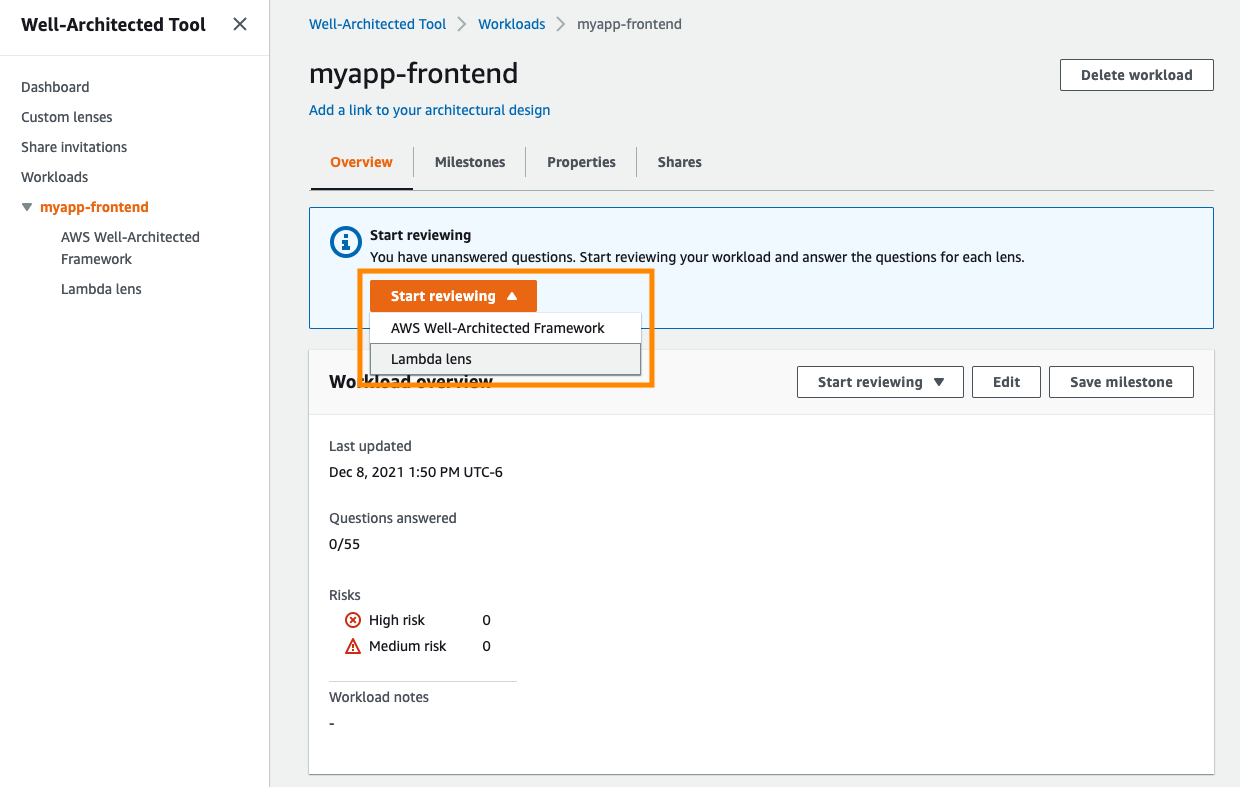Toggle the orange Start reviewing dropdown

[453, 296]
